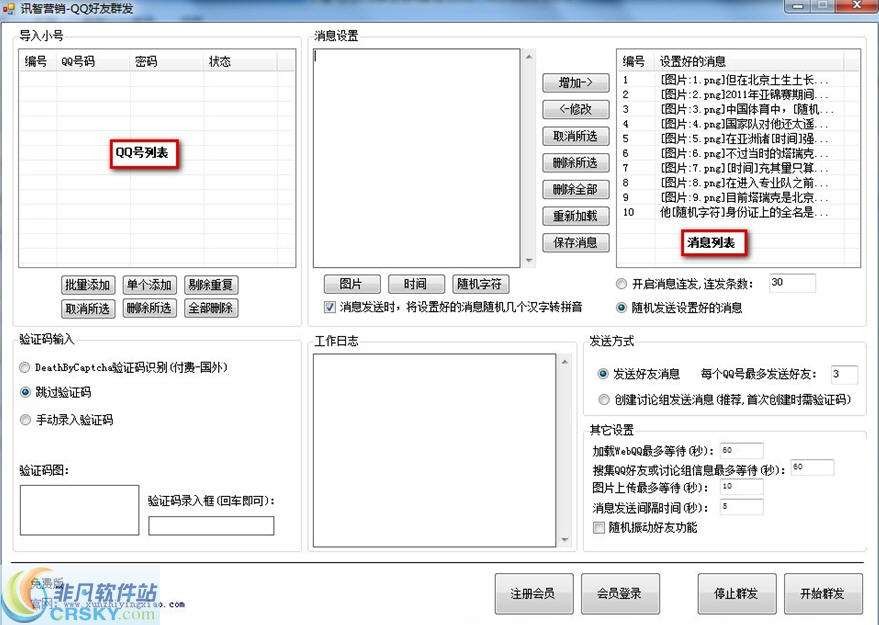Screen dimensions: 879x625
Task: Click the 单个添加 button
Action: (x=150, y=284)
